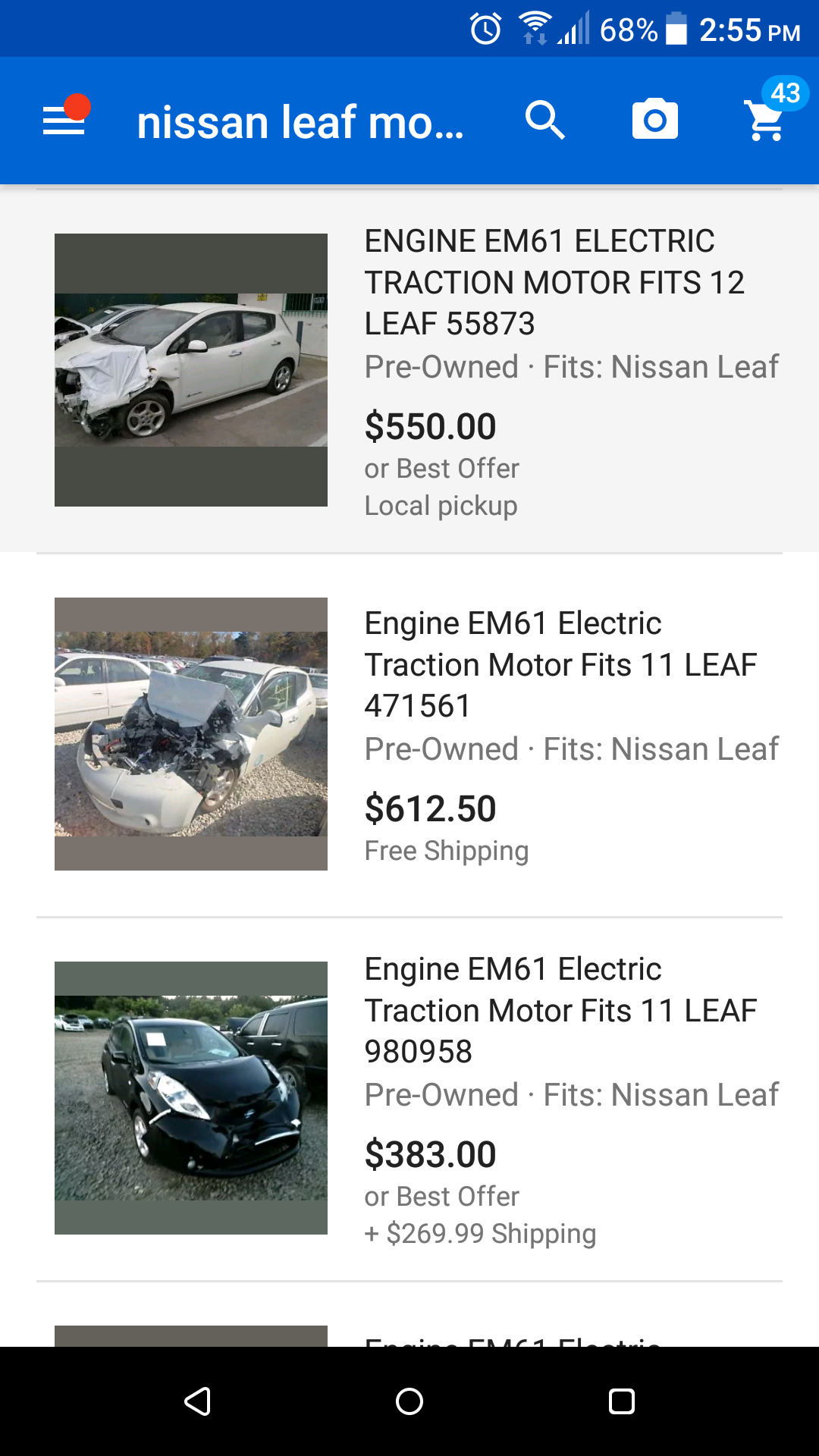The width and height of the screenshot is (819, 1456).
Task: Open listing title ending in 980958
Action: pyautogui.click(x=560, y=1010)
